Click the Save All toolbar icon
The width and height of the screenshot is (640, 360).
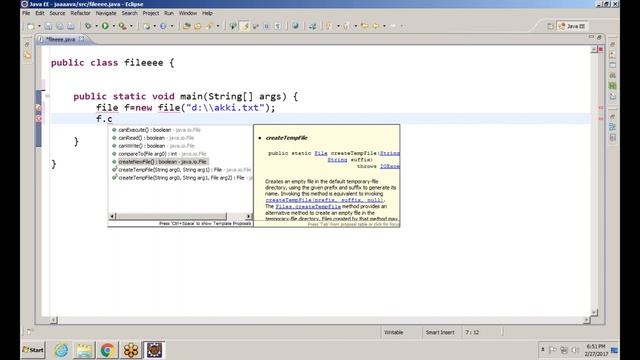60,26
